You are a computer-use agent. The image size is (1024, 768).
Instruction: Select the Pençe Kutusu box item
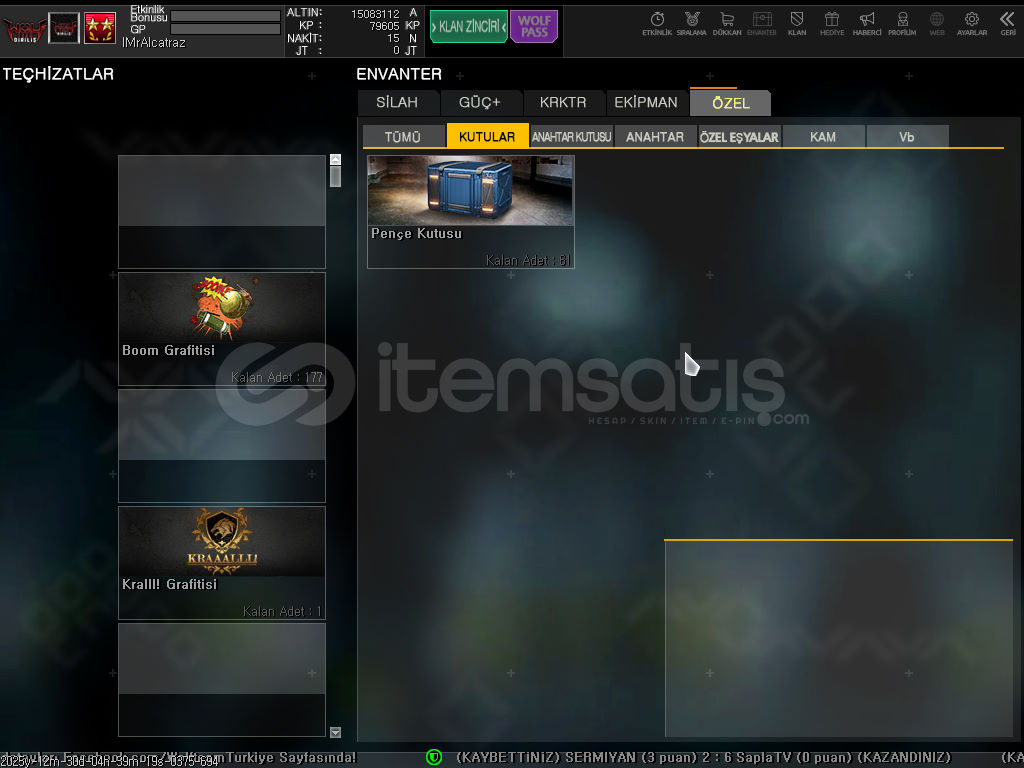pyautogui.click(x=470, y=211)
